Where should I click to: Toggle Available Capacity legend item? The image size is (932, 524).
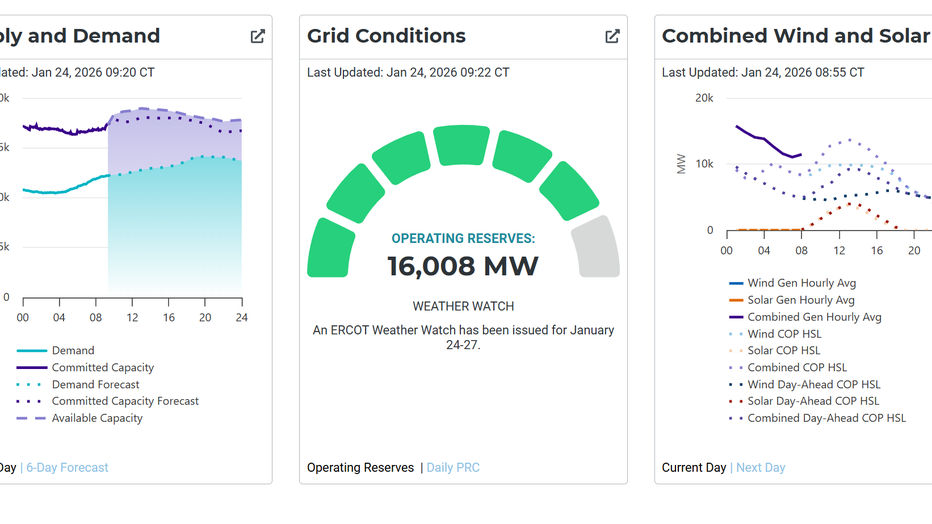pos(97,418)
